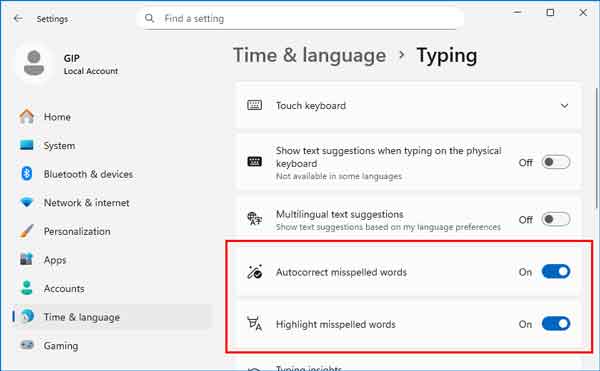Click the Find a setting field
The image size is (600, 371).
[300, 18]
